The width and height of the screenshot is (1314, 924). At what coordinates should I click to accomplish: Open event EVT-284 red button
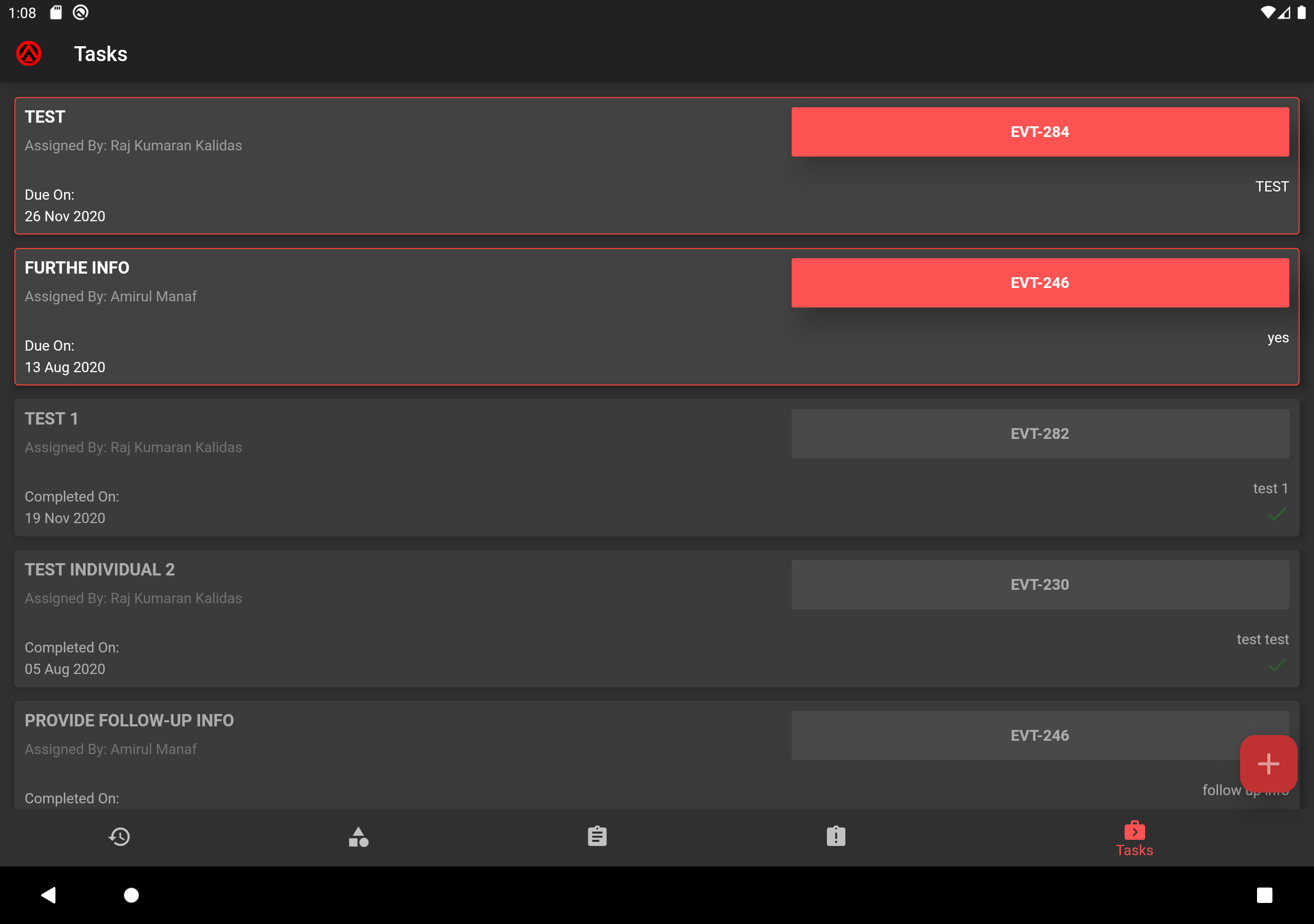(1040, 132)
